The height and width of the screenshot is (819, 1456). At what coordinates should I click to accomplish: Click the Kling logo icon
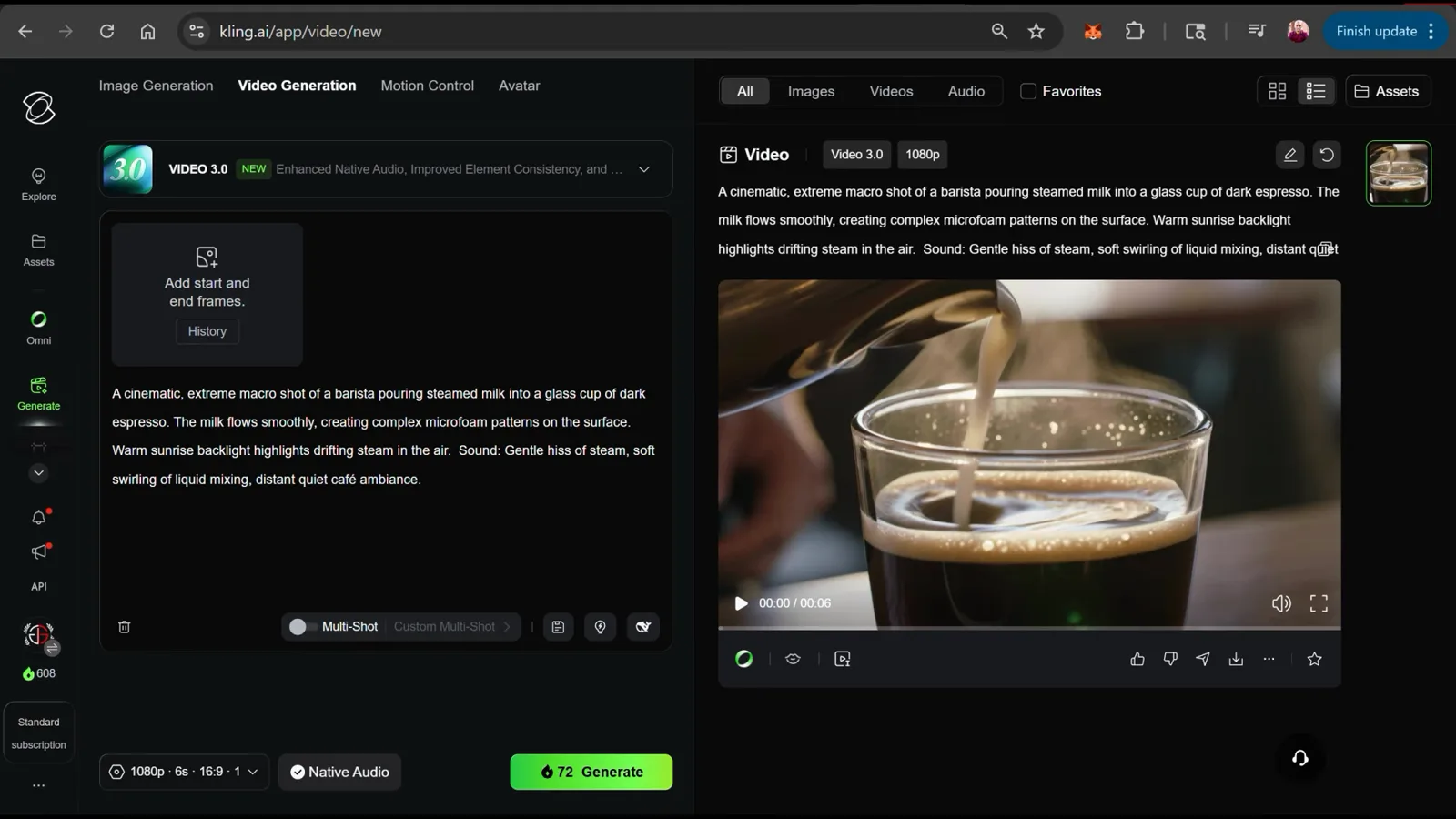point(38,107)
